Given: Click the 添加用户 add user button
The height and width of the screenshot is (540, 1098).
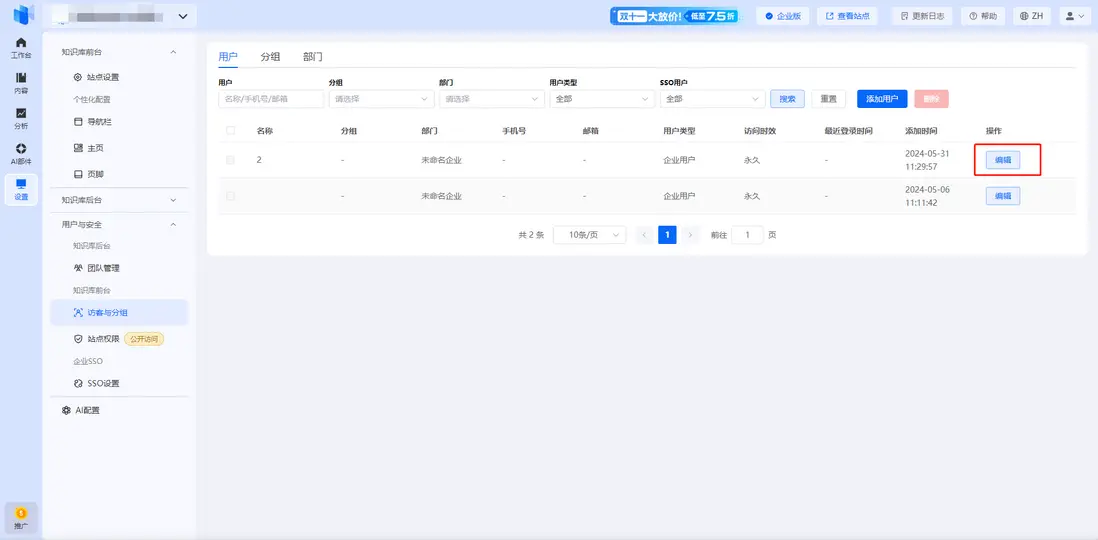Looking at the screenshot, I should [882, 99].
